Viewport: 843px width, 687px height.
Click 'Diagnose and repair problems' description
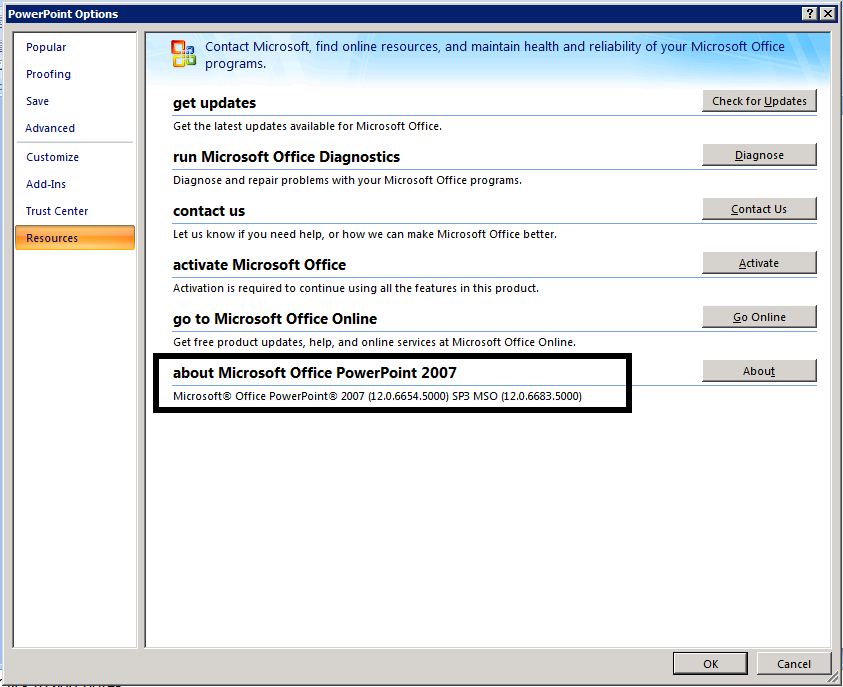tap(347, 180)
